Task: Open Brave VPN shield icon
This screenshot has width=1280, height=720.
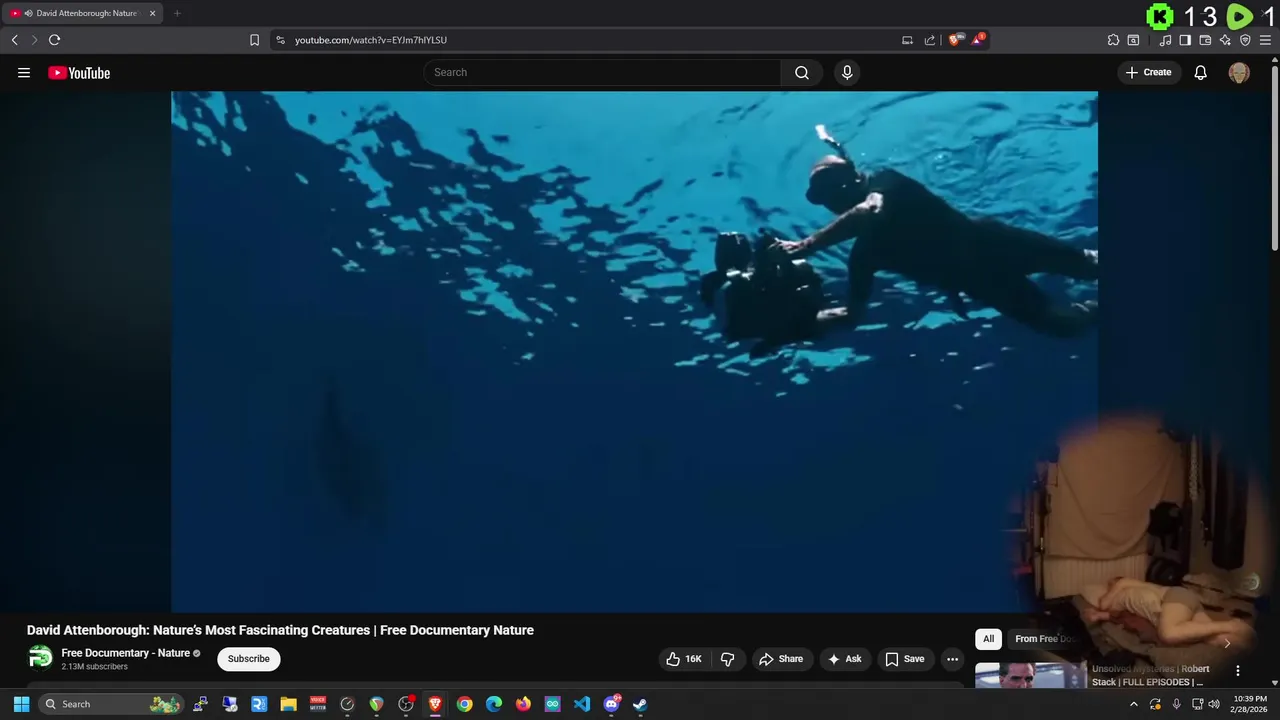Action: 1245,40
